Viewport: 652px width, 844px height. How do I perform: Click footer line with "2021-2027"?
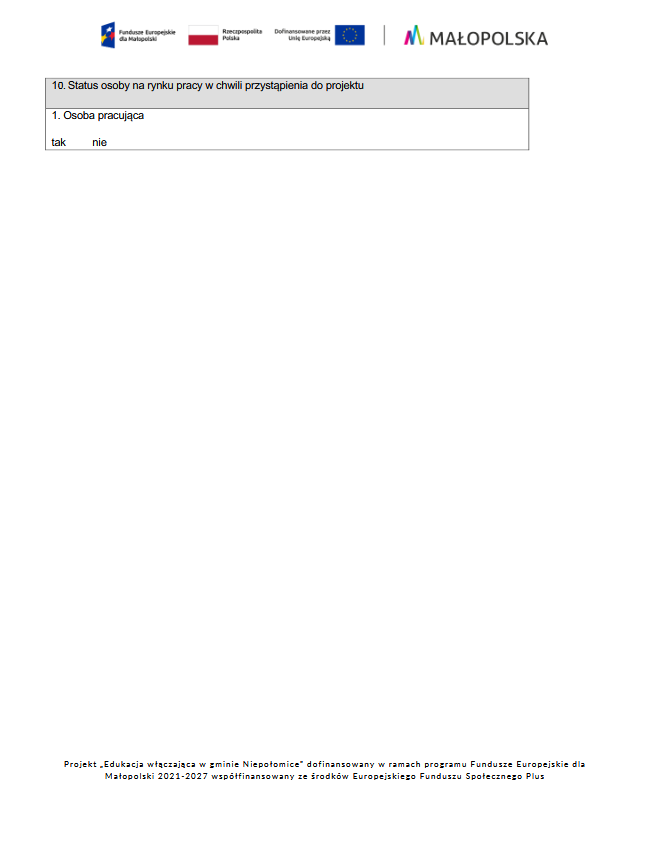point(324,776)
